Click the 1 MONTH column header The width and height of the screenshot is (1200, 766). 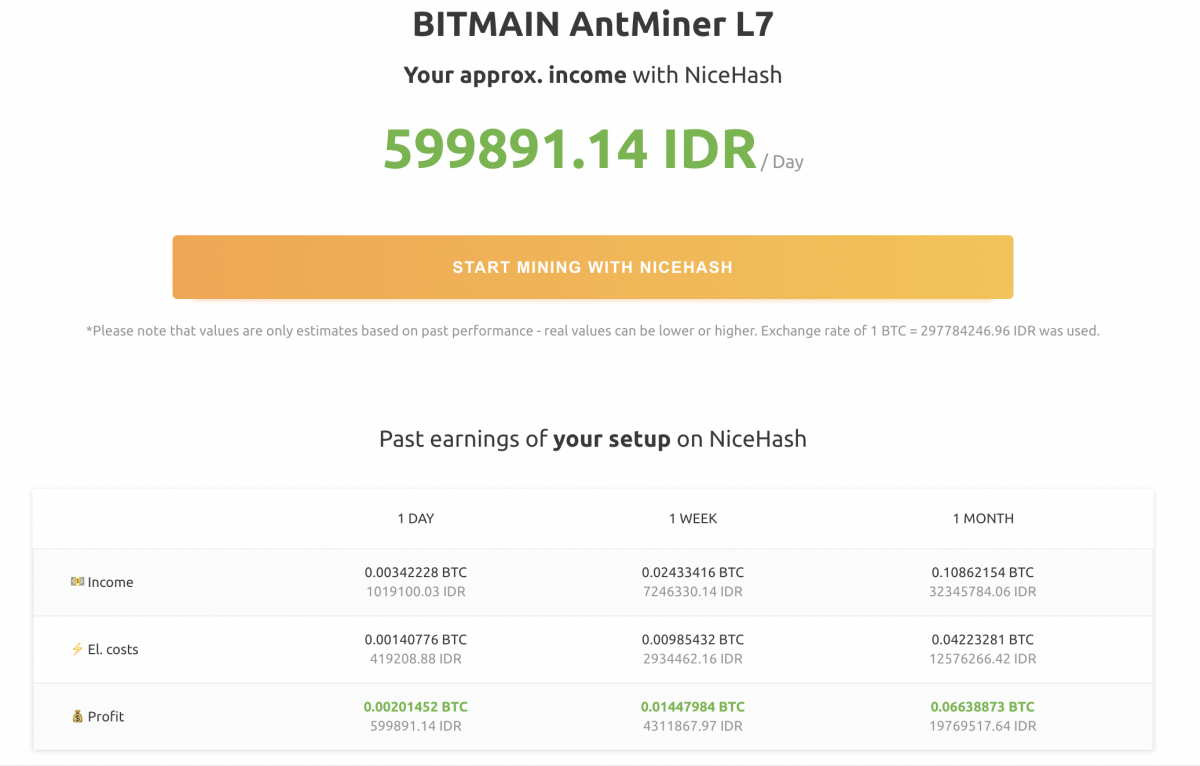coord(982,519)
